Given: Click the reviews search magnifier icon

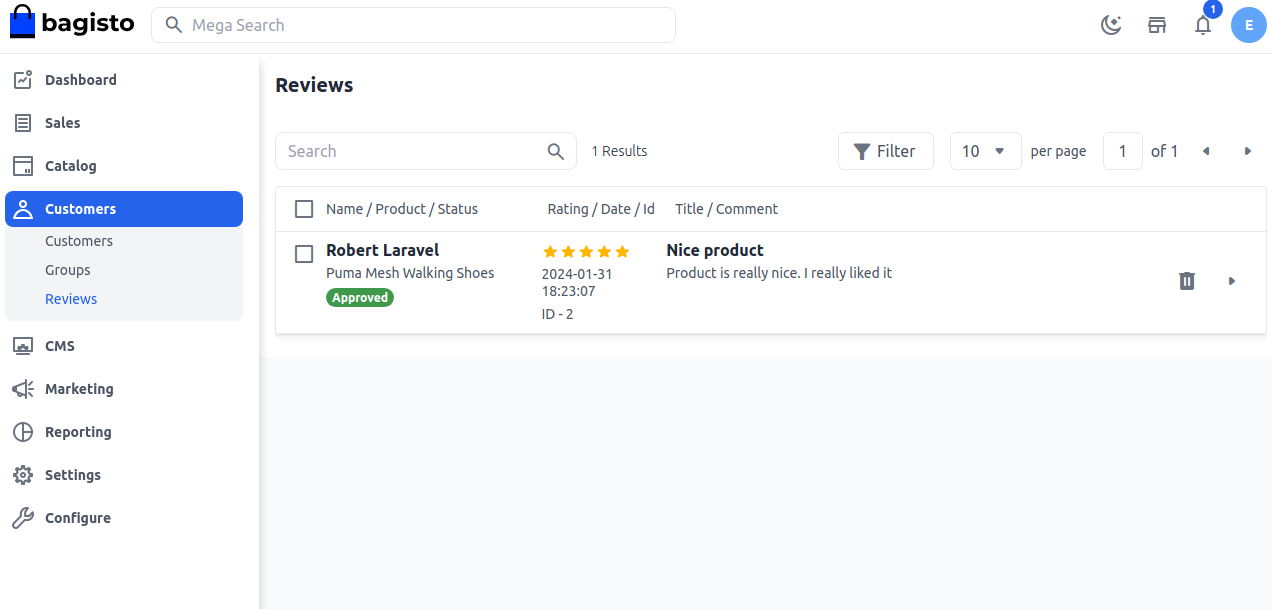Looking at the screenshot, I should coord(556,151).
